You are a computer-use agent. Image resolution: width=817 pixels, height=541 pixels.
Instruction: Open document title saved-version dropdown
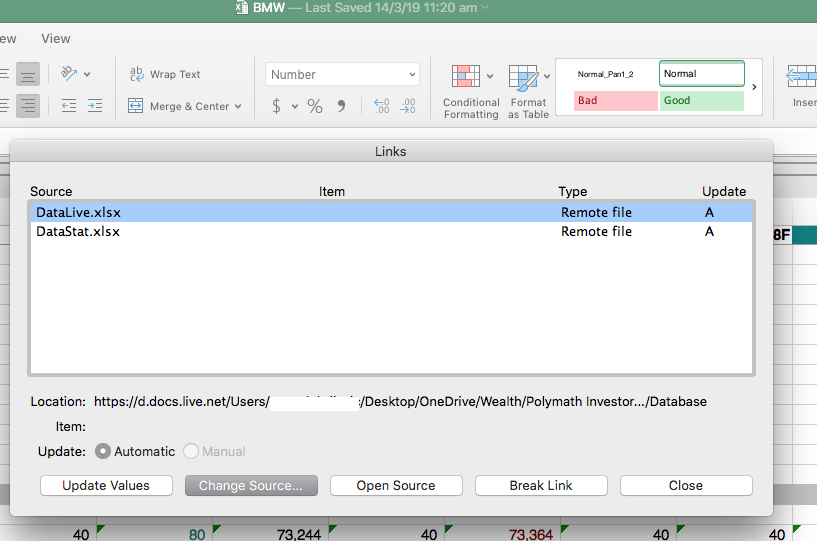coord(485,7)
